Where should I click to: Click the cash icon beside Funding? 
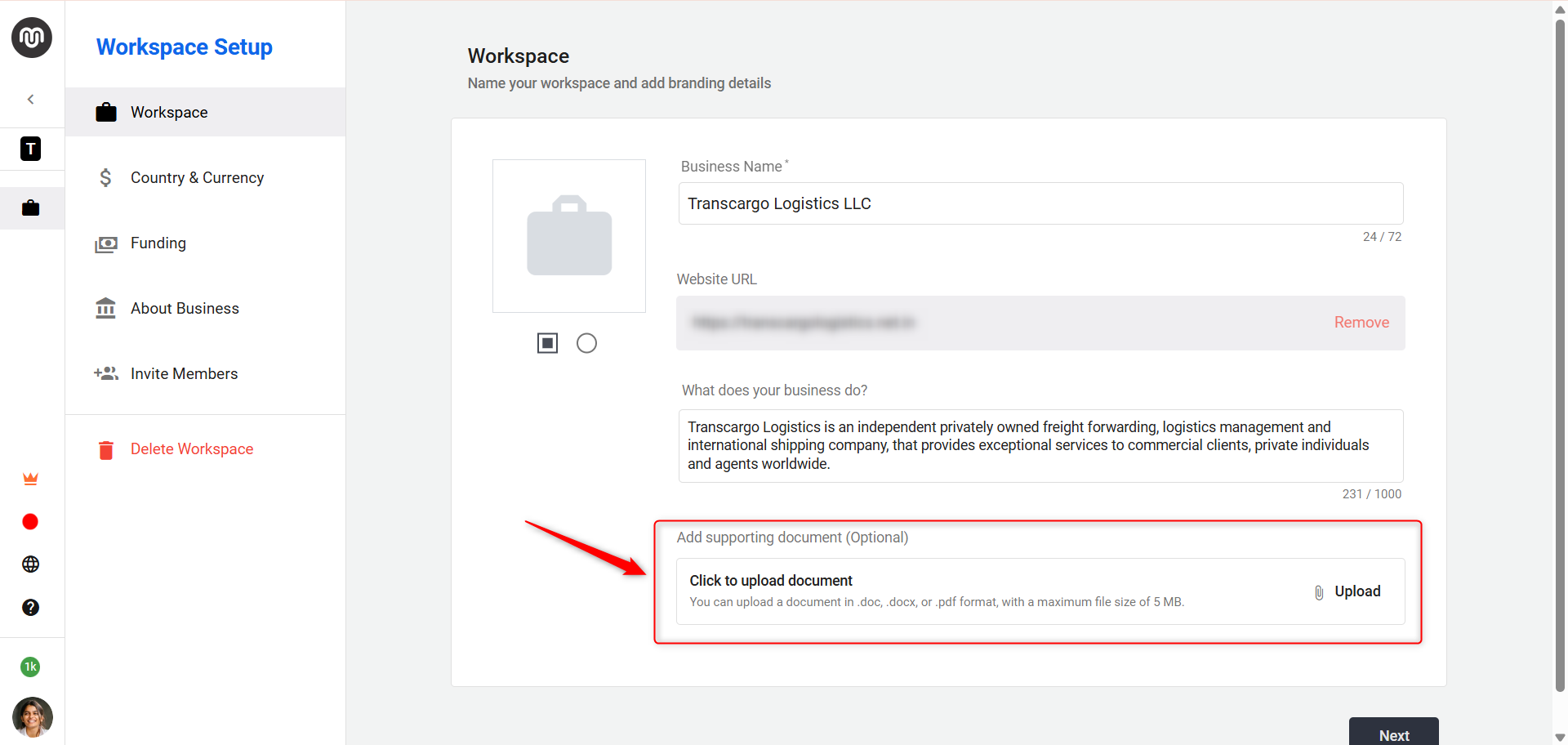106,244
